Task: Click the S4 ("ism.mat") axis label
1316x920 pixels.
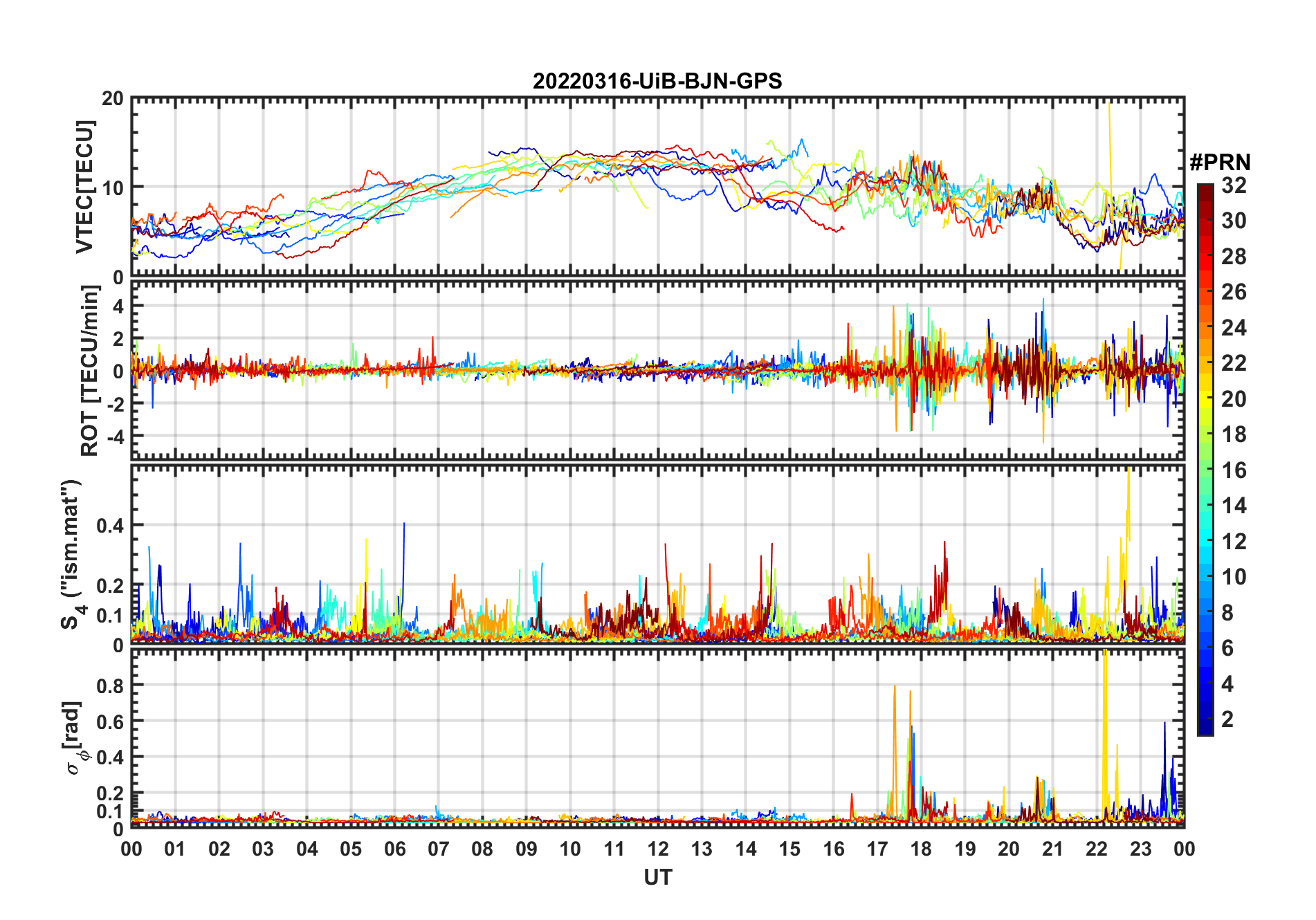Action: (73, 555)
